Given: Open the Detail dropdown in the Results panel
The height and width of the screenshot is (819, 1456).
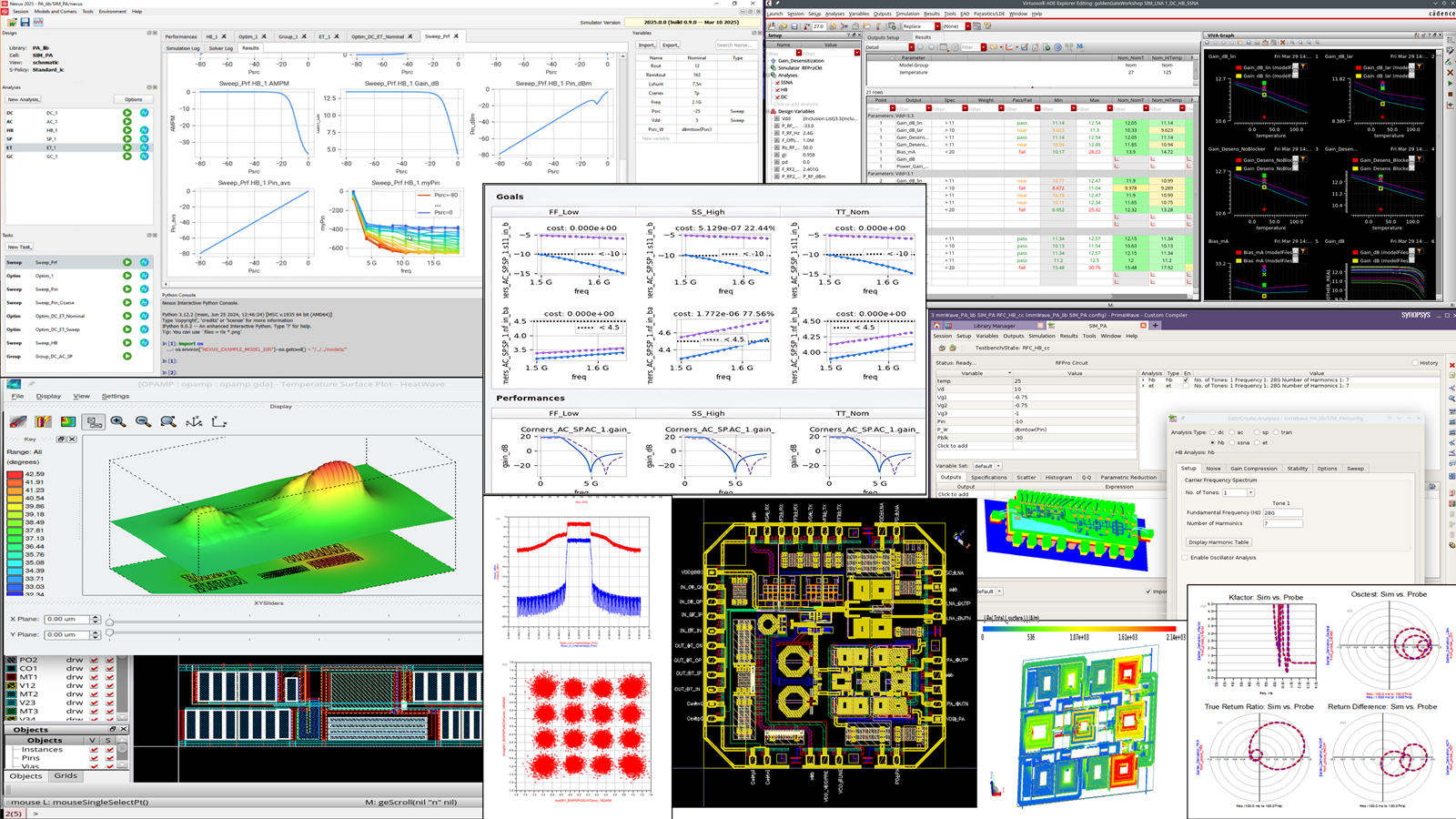Looking at the screenshot, I should pos(912,47).
